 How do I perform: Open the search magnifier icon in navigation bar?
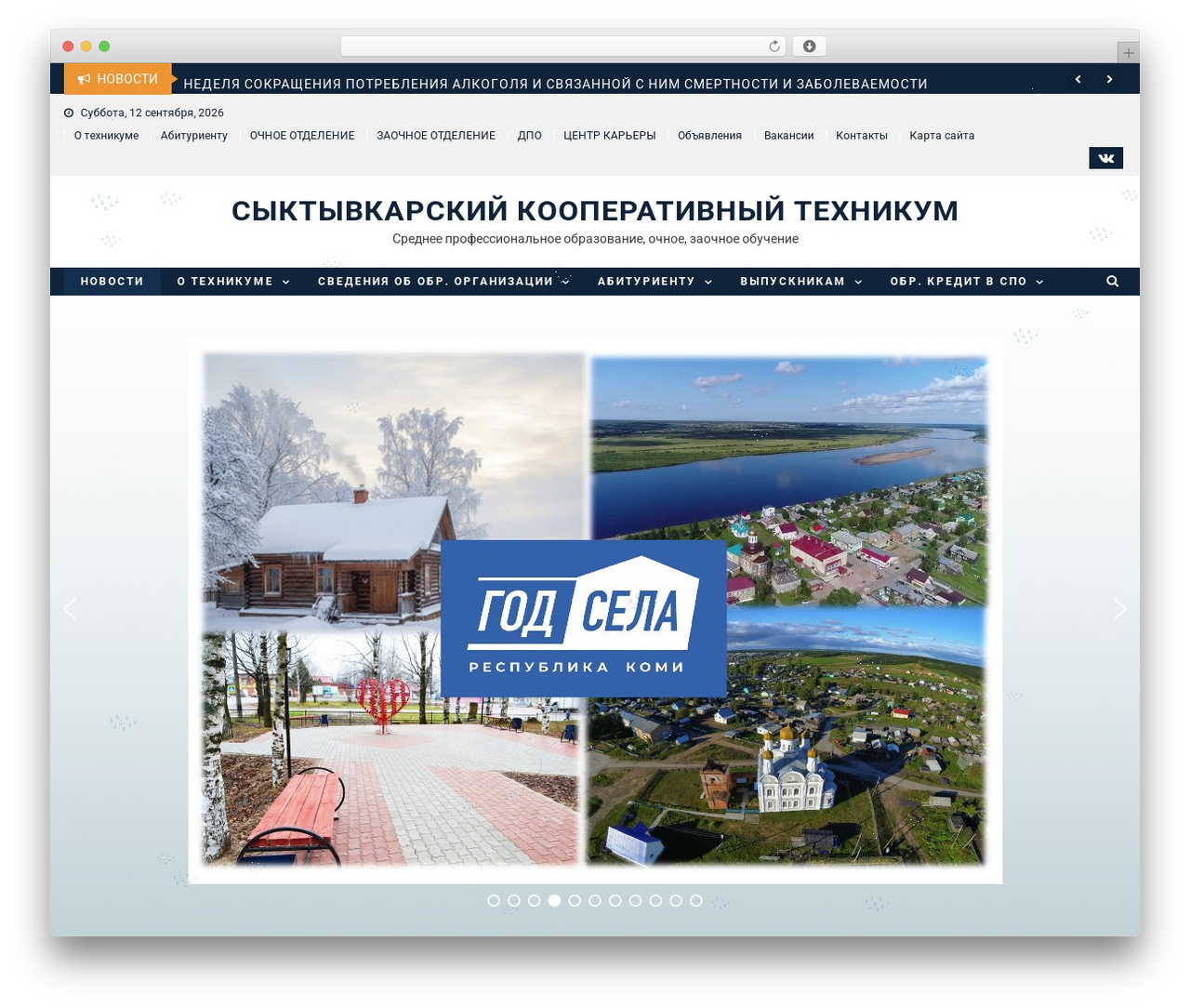1112,281
